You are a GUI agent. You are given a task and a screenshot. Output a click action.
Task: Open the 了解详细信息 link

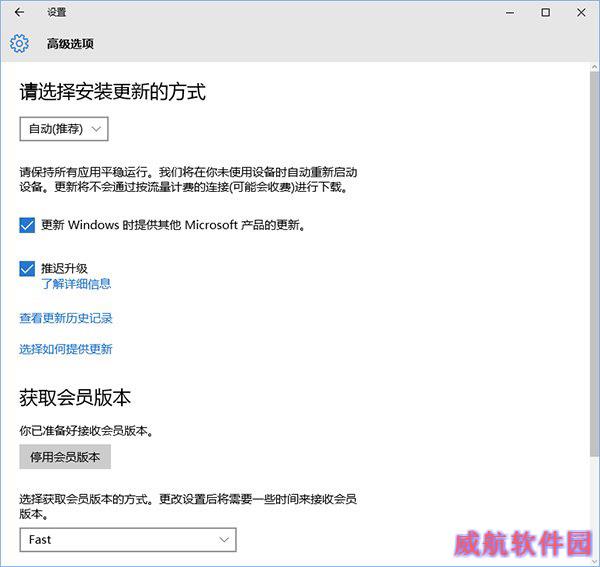pyautogui.click(x=76, y=284)
